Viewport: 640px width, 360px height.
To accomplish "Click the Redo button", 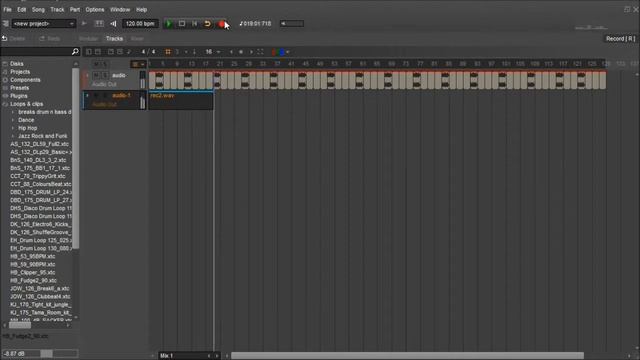I will [50, 38].
